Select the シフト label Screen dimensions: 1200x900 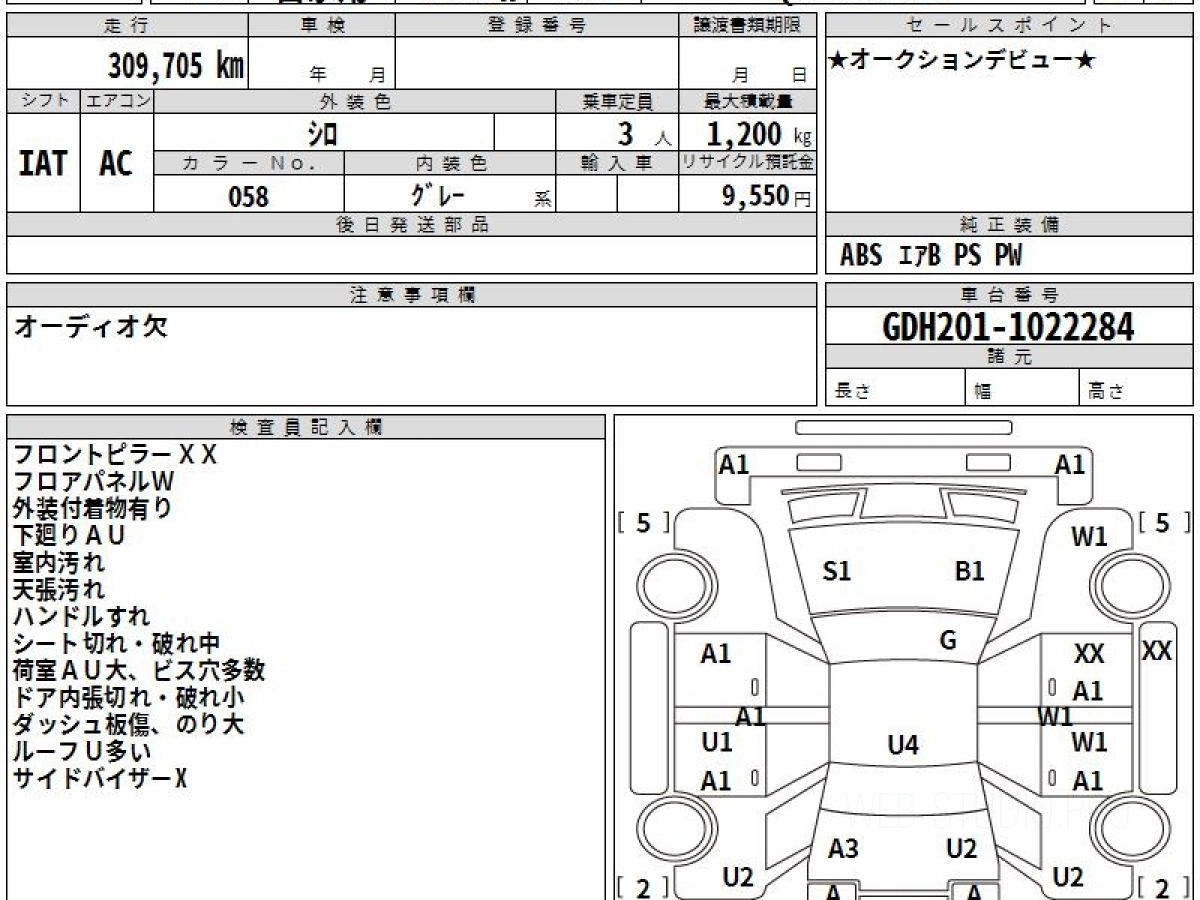pos(43,101)
